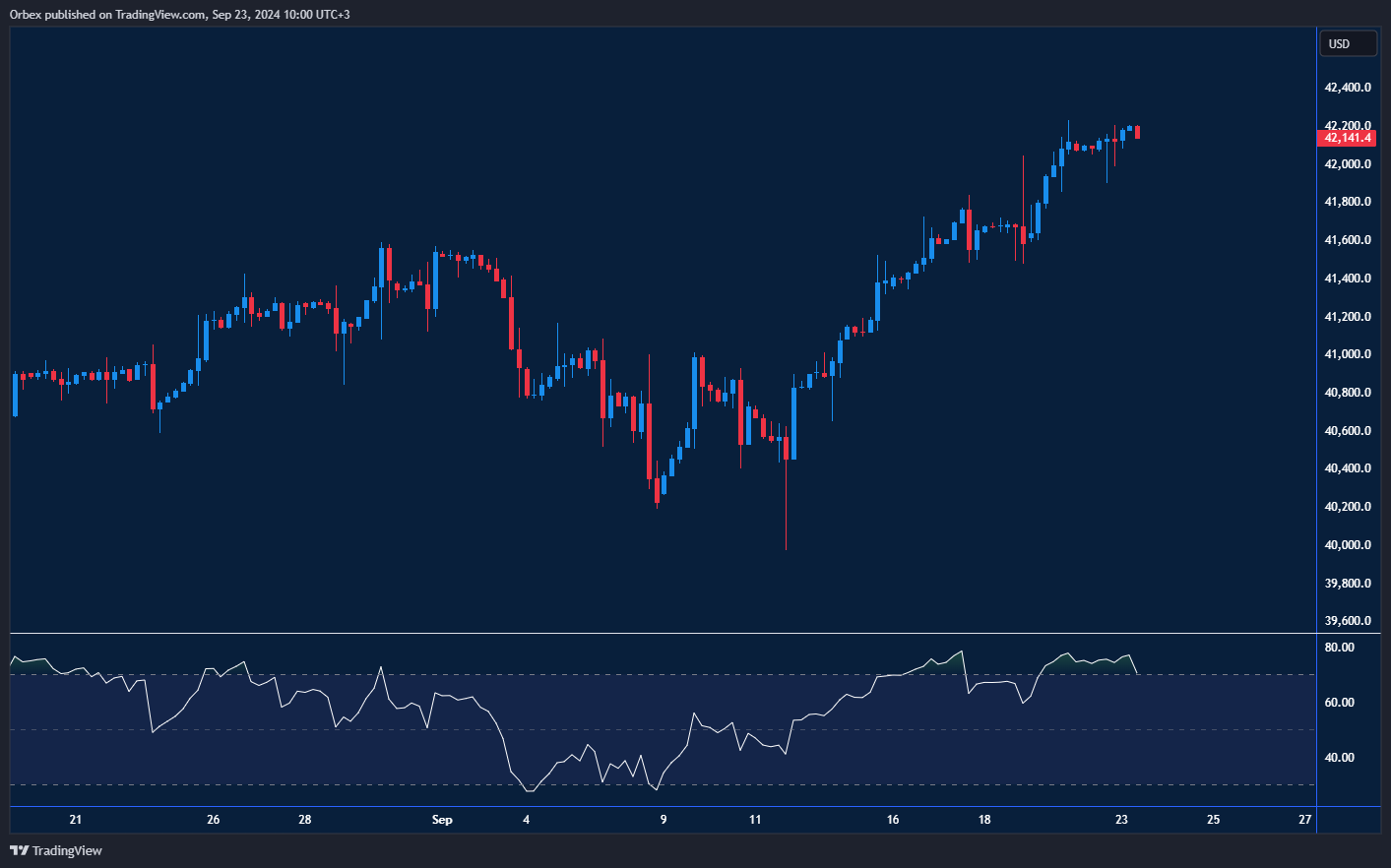Open the Orbex published on TradingView.com header

179,14
